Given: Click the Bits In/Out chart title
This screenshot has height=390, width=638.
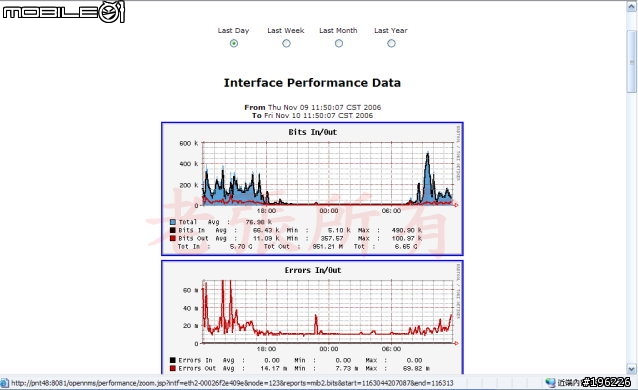Looking at the screenshot, I should [312, 132].
